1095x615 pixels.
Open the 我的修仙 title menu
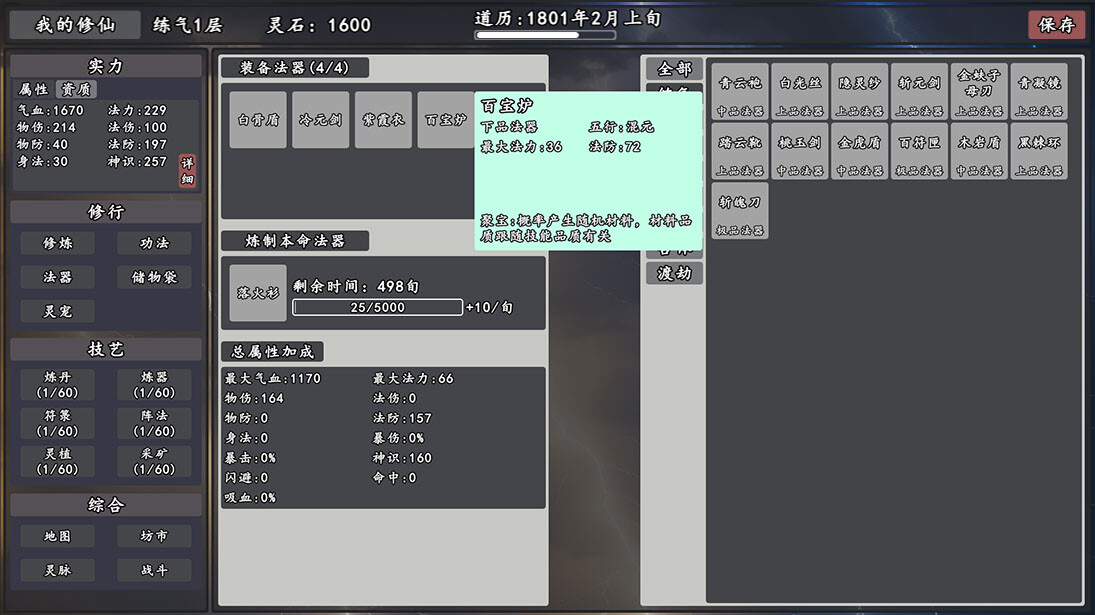point(75,25)
